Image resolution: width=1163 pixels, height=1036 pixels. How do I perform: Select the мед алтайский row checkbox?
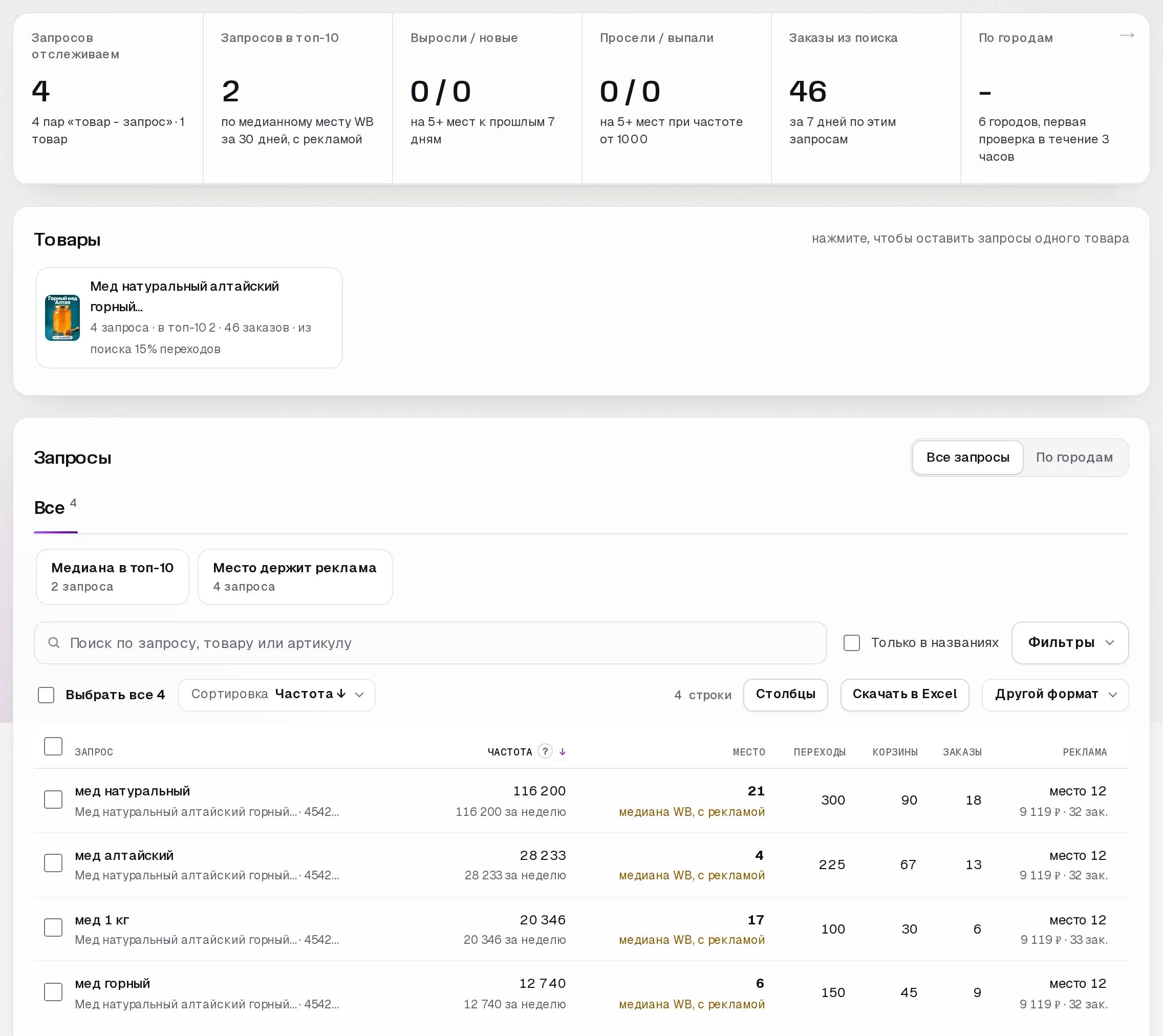[54, 863]
